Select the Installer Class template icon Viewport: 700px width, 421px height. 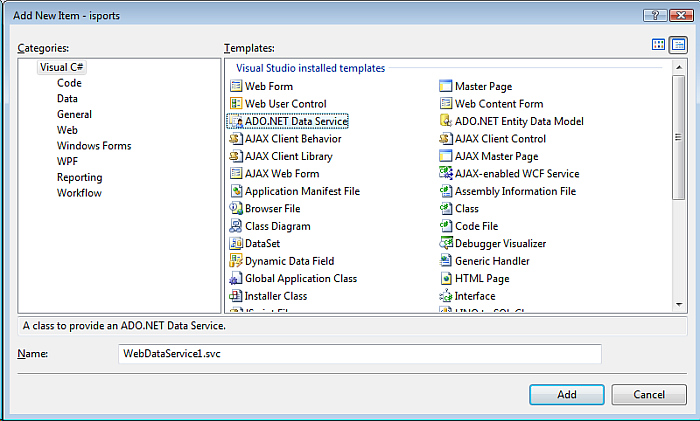point(236,296)
